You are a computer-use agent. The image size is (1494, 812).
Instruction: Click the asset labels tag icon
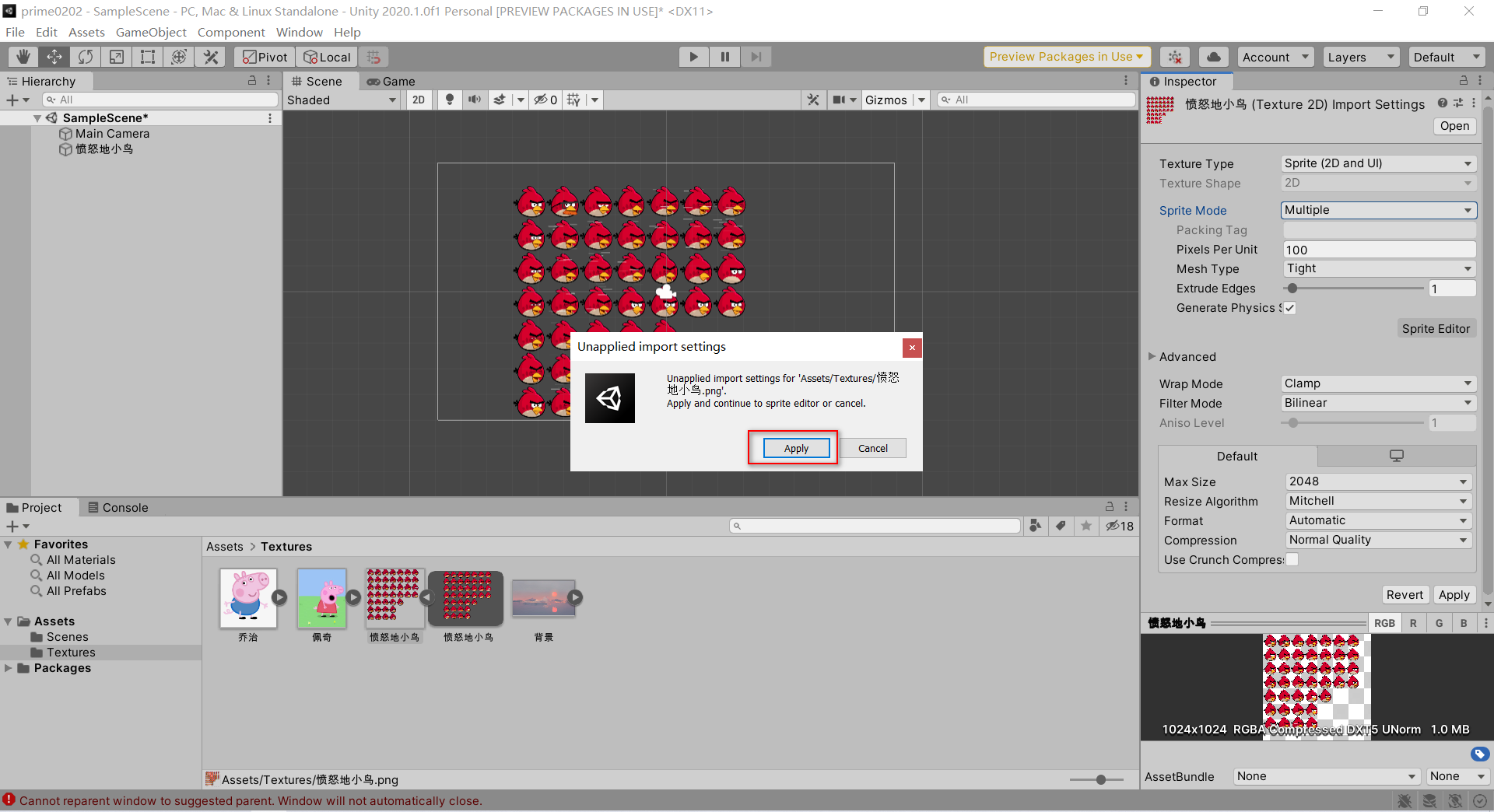(1480, 754)
